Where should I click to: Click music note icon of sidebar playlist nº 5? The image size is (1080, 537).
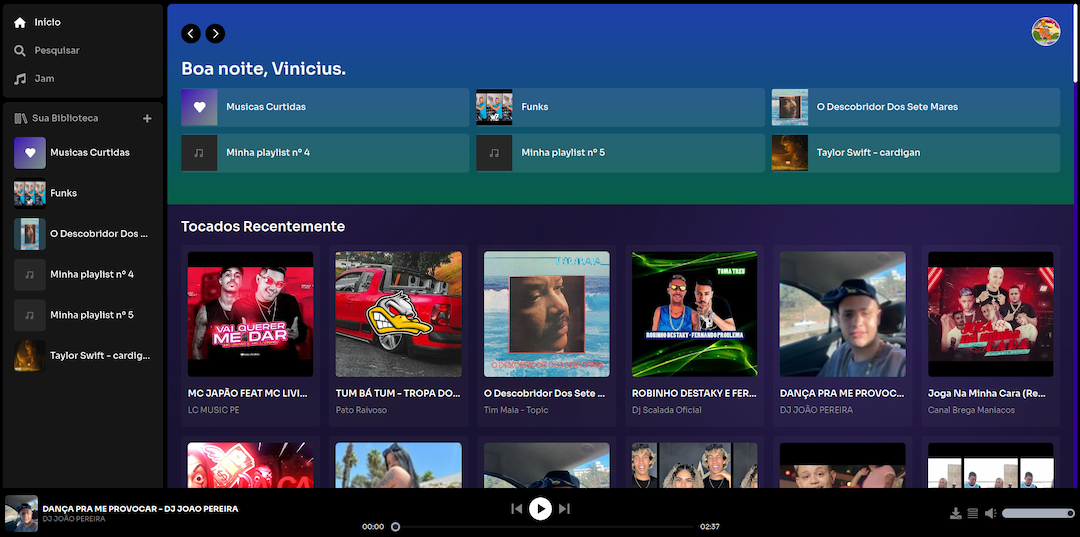tap(30, 315)
